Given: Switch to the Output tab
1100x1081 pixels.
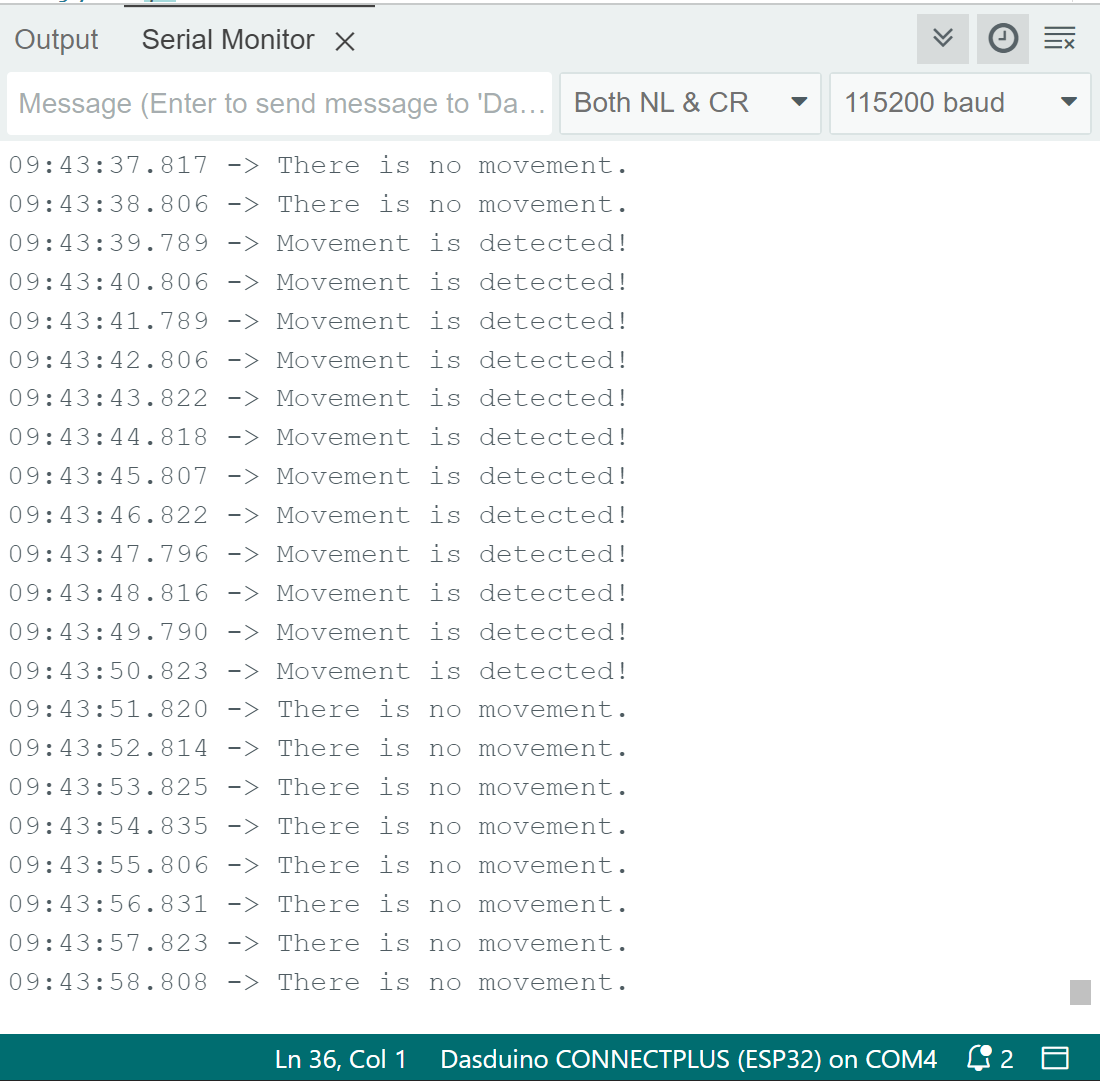Looking at the screenshot, I should pos(56,40).
